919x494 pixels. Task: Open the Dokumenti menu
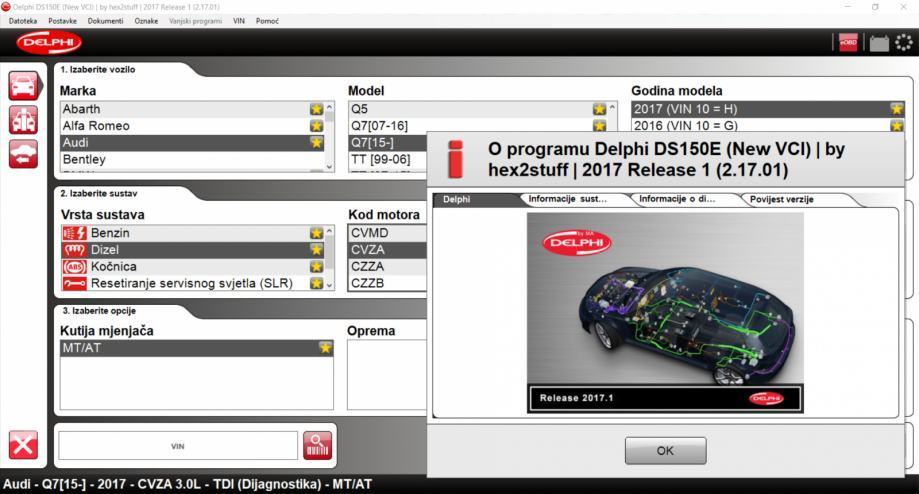(x=105, y=21)
